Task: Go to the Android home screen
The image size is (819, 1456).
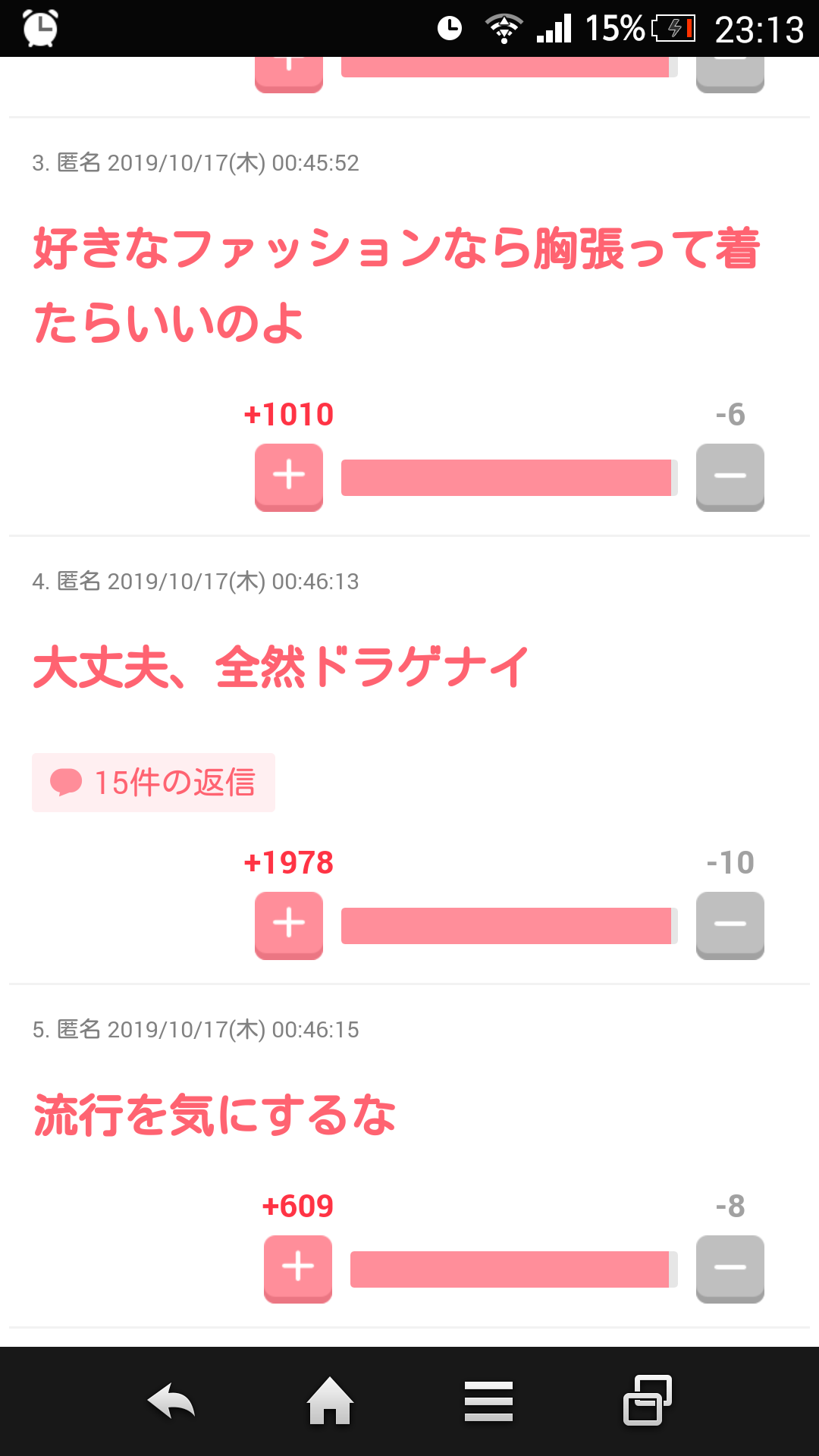Action: 330,1401
